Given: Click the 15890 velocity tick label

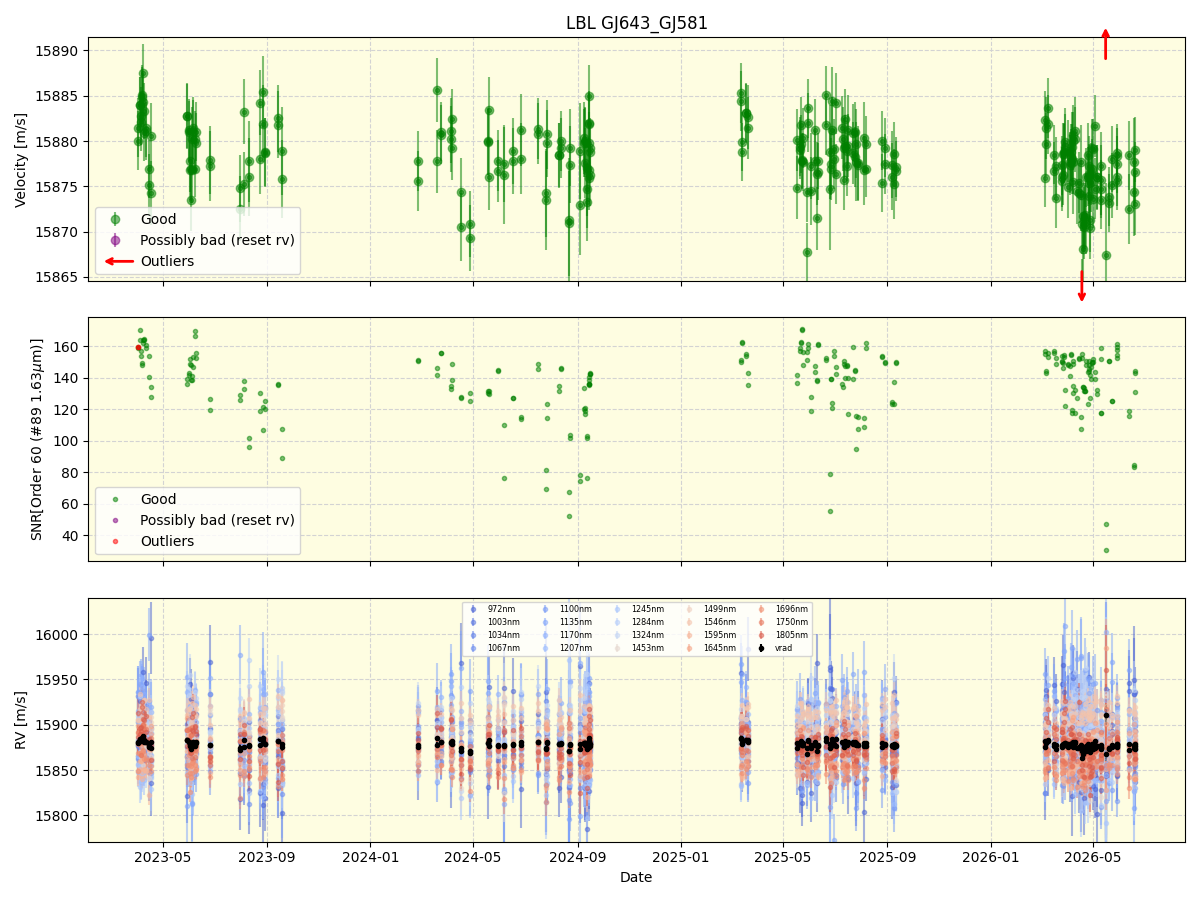Looking at the screenshot, I should point(58,51).
